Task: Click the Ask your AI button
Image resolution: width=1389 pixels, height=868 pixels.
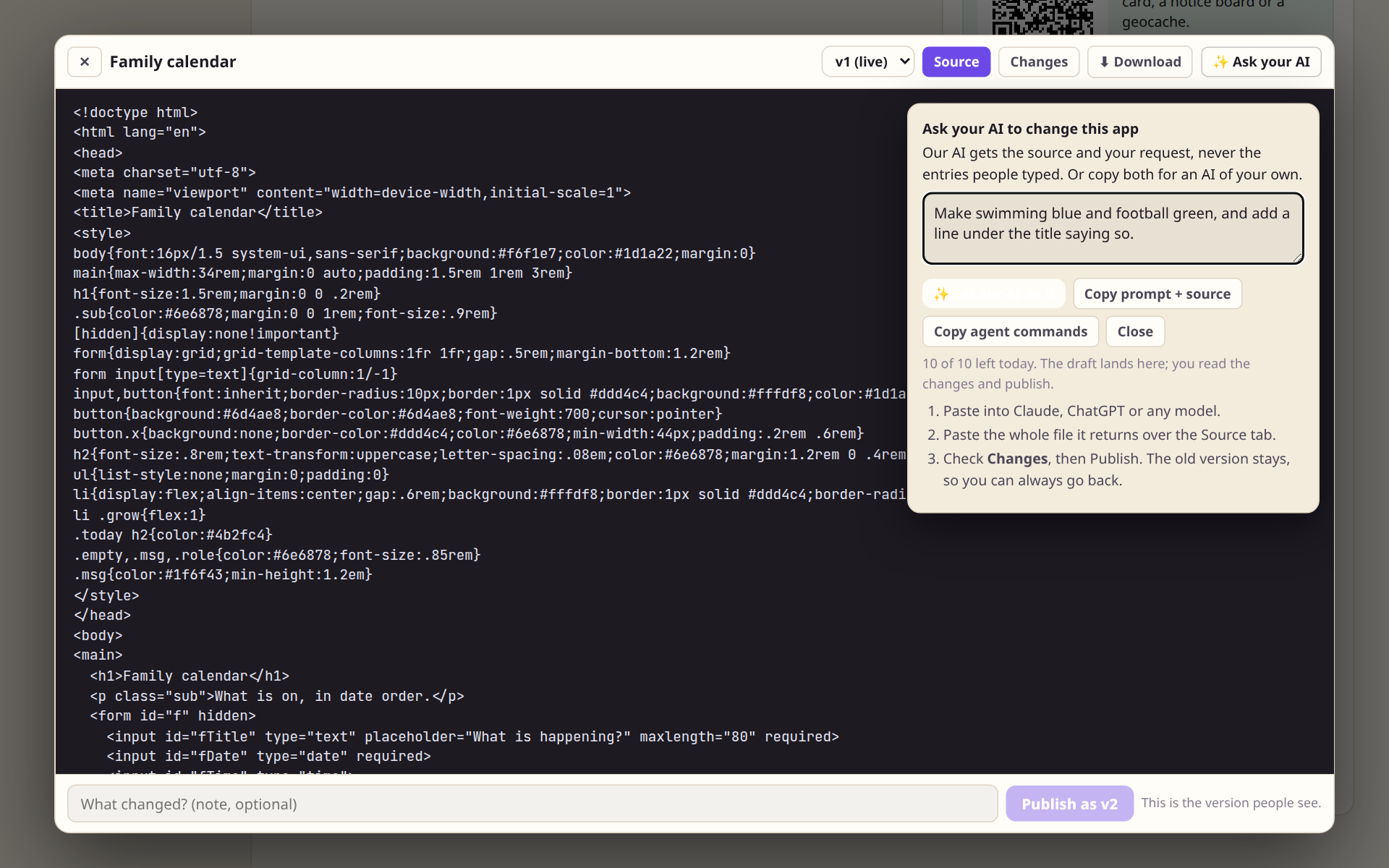Action: [x=1261, y=62]
